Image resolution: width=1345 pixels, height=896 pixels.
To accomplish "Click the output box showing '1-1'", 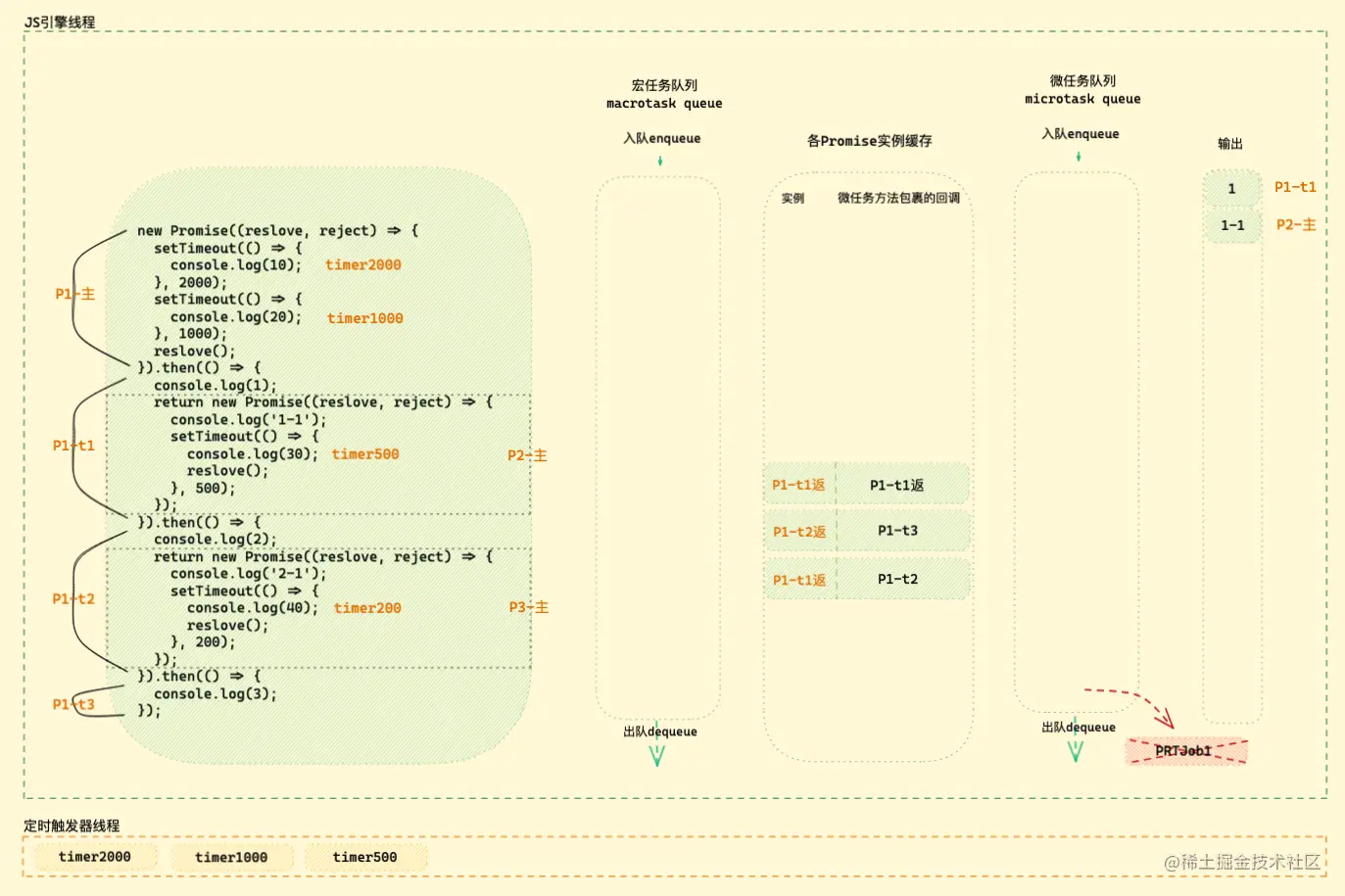I will tap(1232, 225).
